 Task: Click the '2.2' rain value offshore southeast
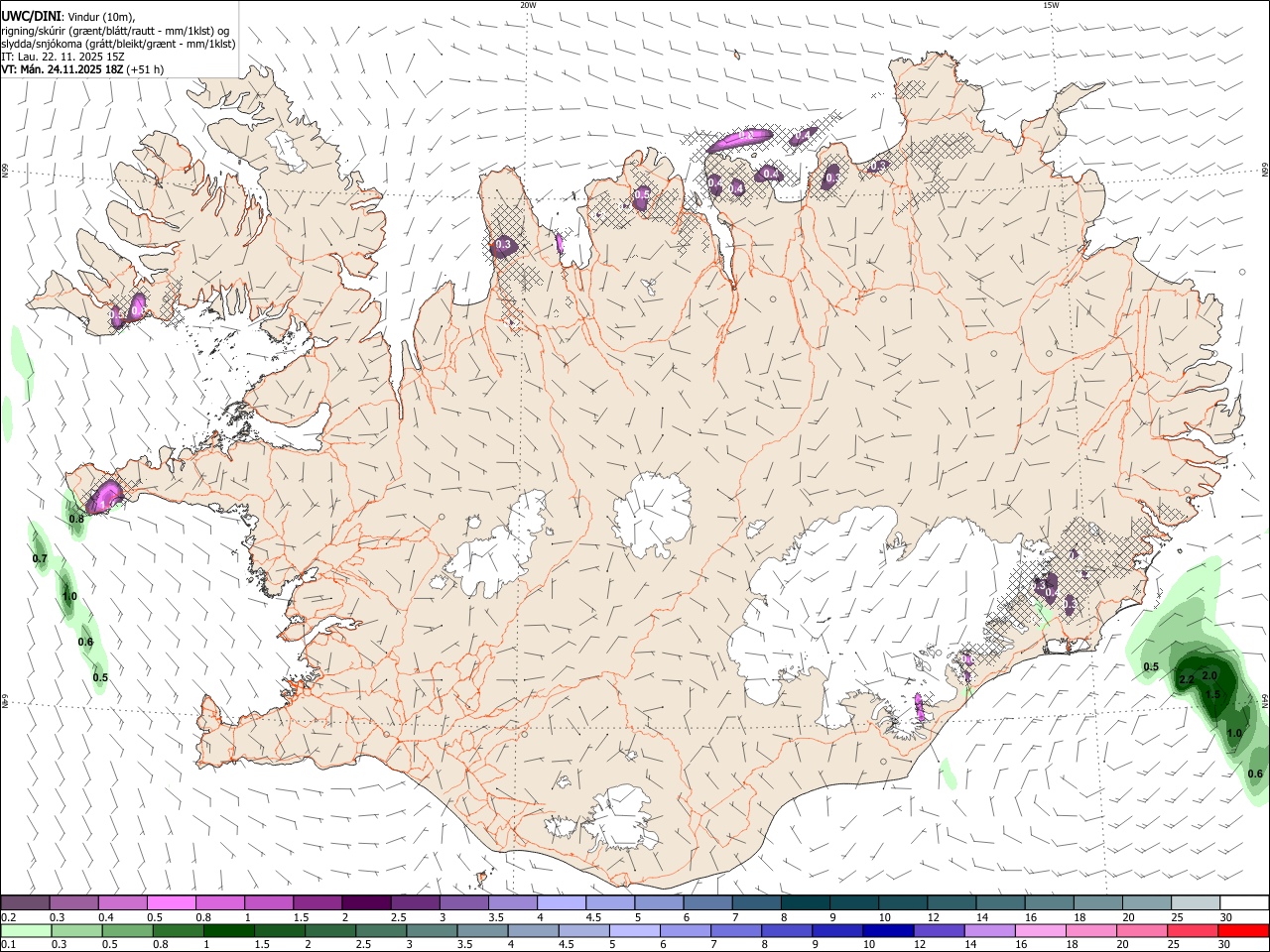pyautogui.click(x=1186, y=680)
